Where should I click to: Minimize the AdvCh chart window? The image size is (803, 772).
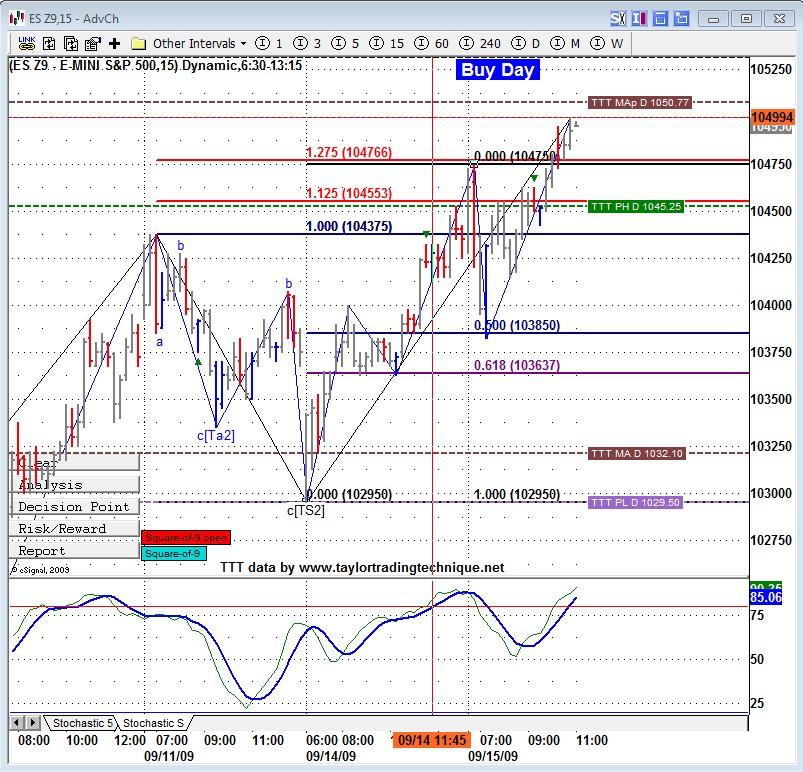coord(714,19)
